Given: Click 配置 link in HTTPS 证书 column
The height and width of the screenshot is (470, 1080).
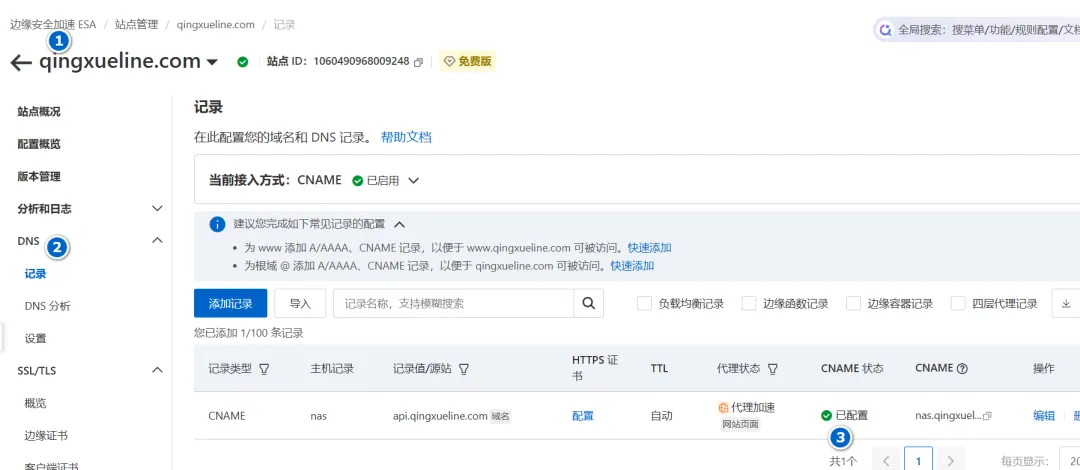Looking at the screenshot, I should click(x=583, y=416).
